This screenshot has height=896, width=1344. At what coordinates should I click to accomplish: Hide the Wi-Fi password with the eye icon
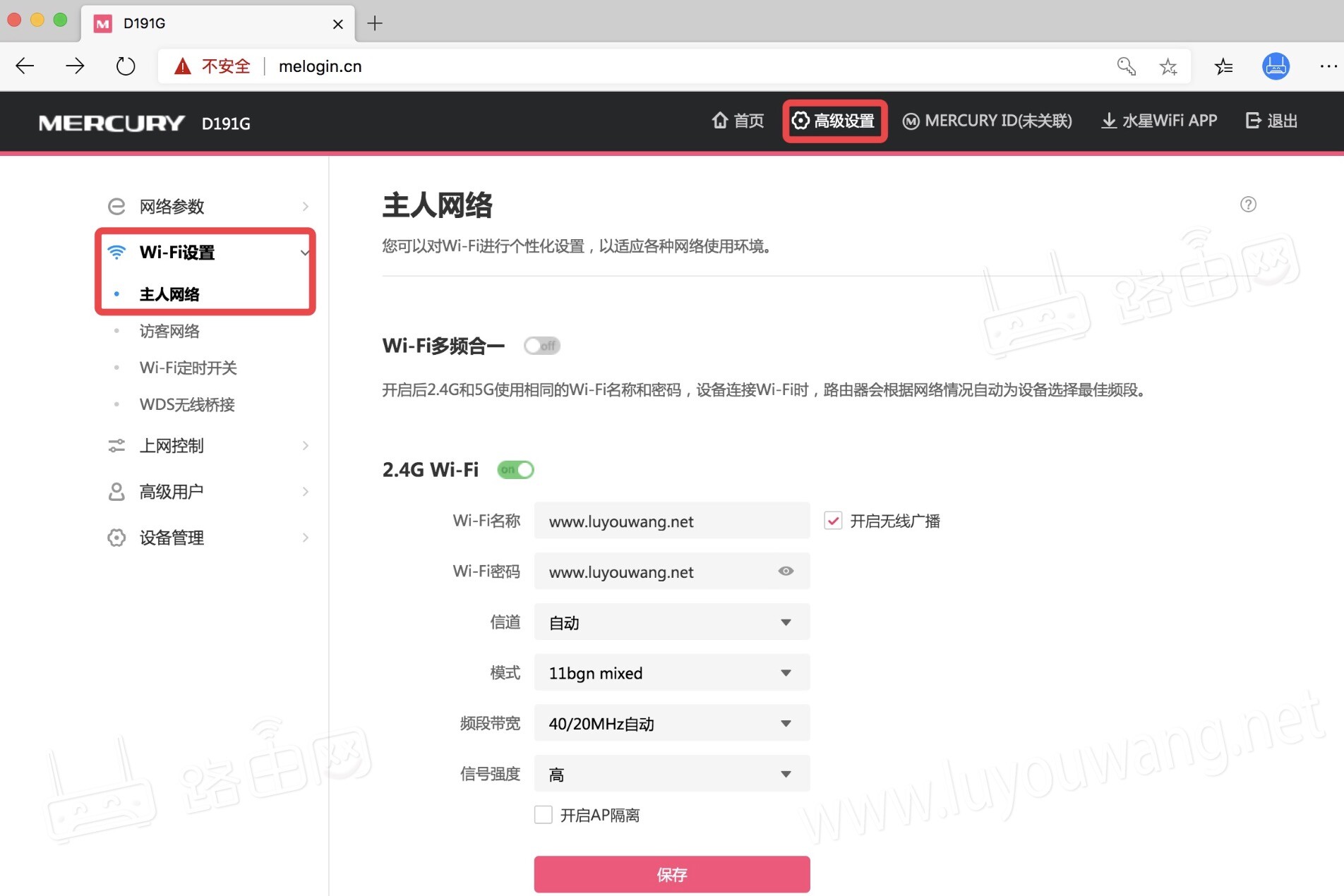click(786, 571)
